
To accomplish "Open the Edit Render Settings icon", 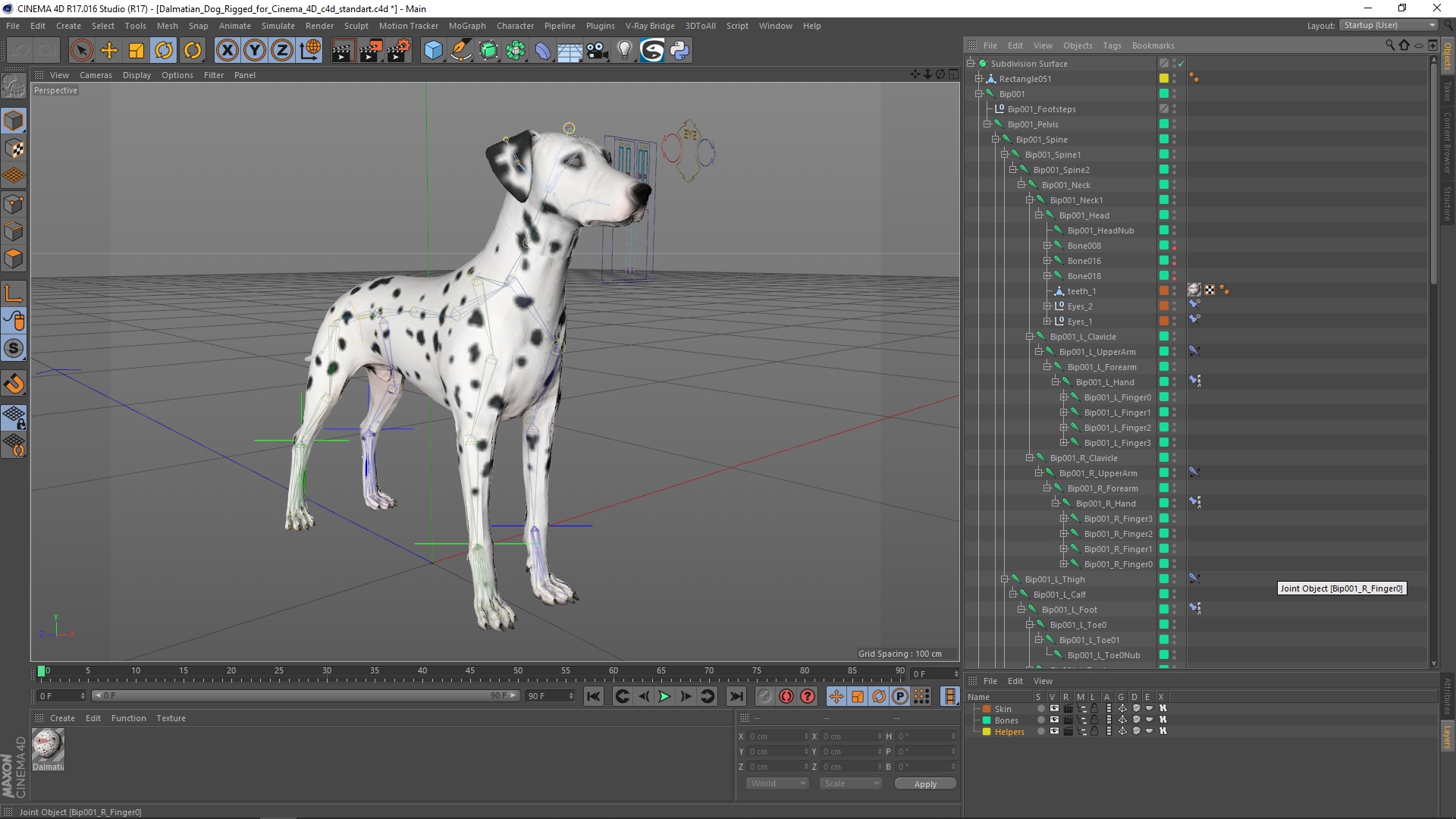I will pos(399,51).
